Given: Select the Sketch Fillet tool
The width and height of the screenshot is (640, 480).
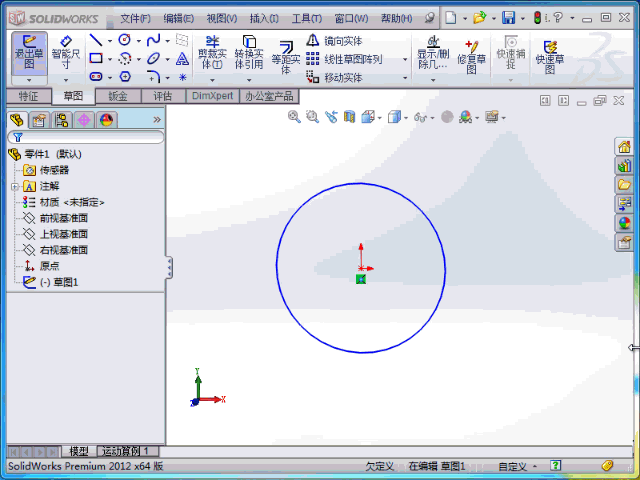Looking at the screenshot, I should [153, 77].
